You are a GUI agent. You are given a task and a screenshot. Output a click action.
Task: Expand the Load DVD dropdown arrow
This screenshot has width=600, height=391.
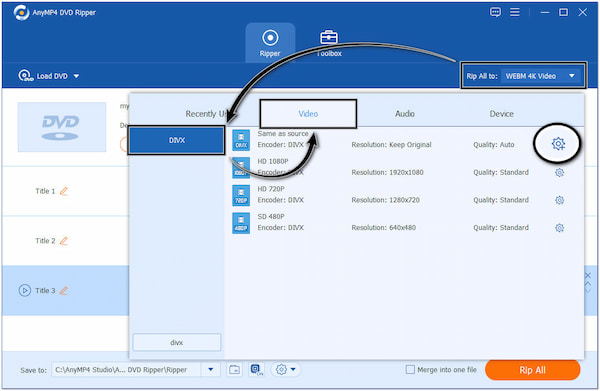click(76, 76)
